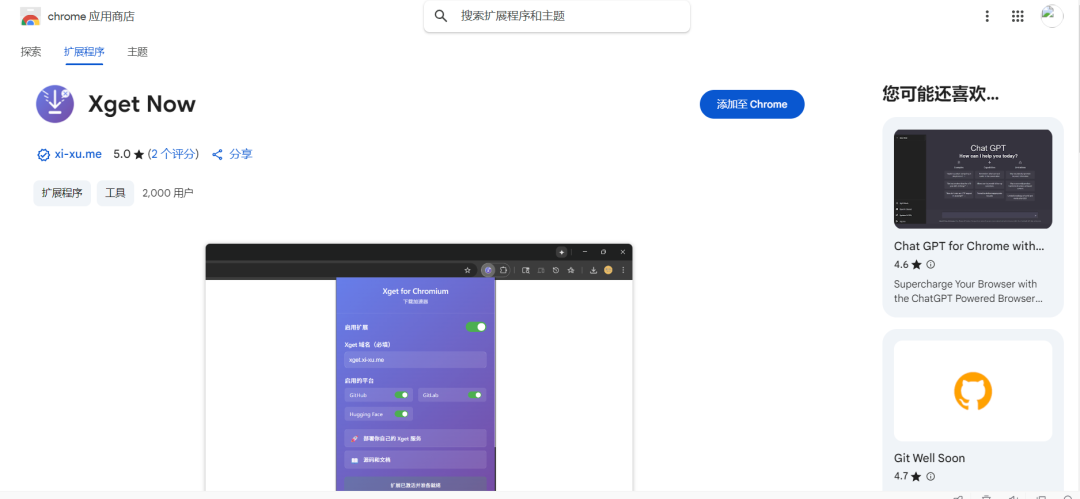The width and height of the screenshot is (1080, 499).
Task: Open the "Git Well Soon" title
Action: 929,458
